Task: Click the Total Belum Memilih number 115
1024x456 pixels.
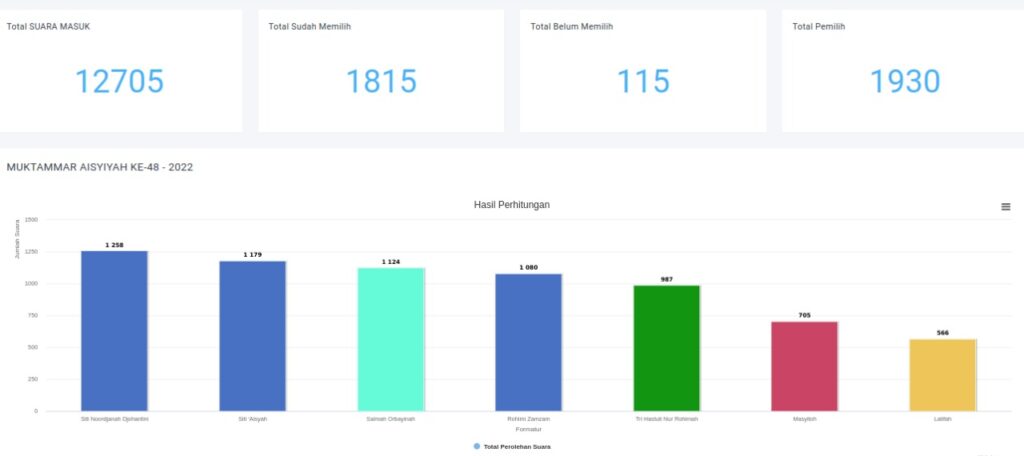Action: [x=643, y=82]
